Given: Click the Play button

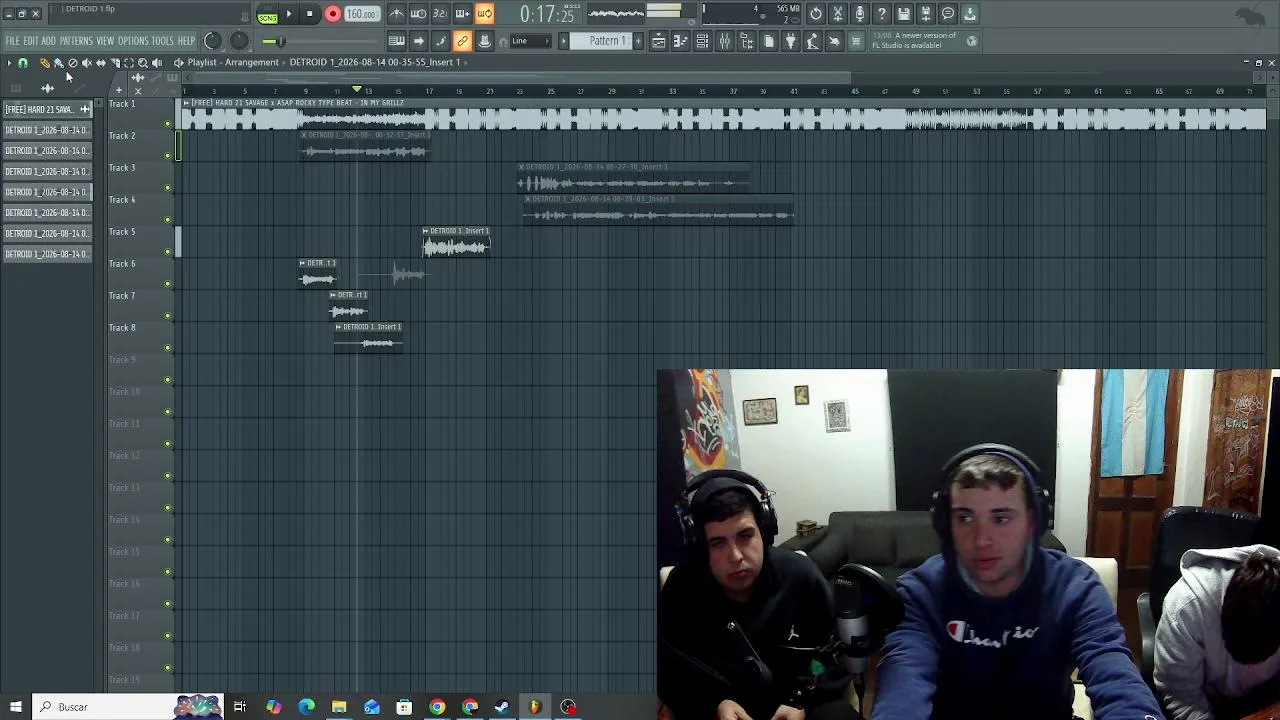Looking at the screenshot, I should coord(289,14).
